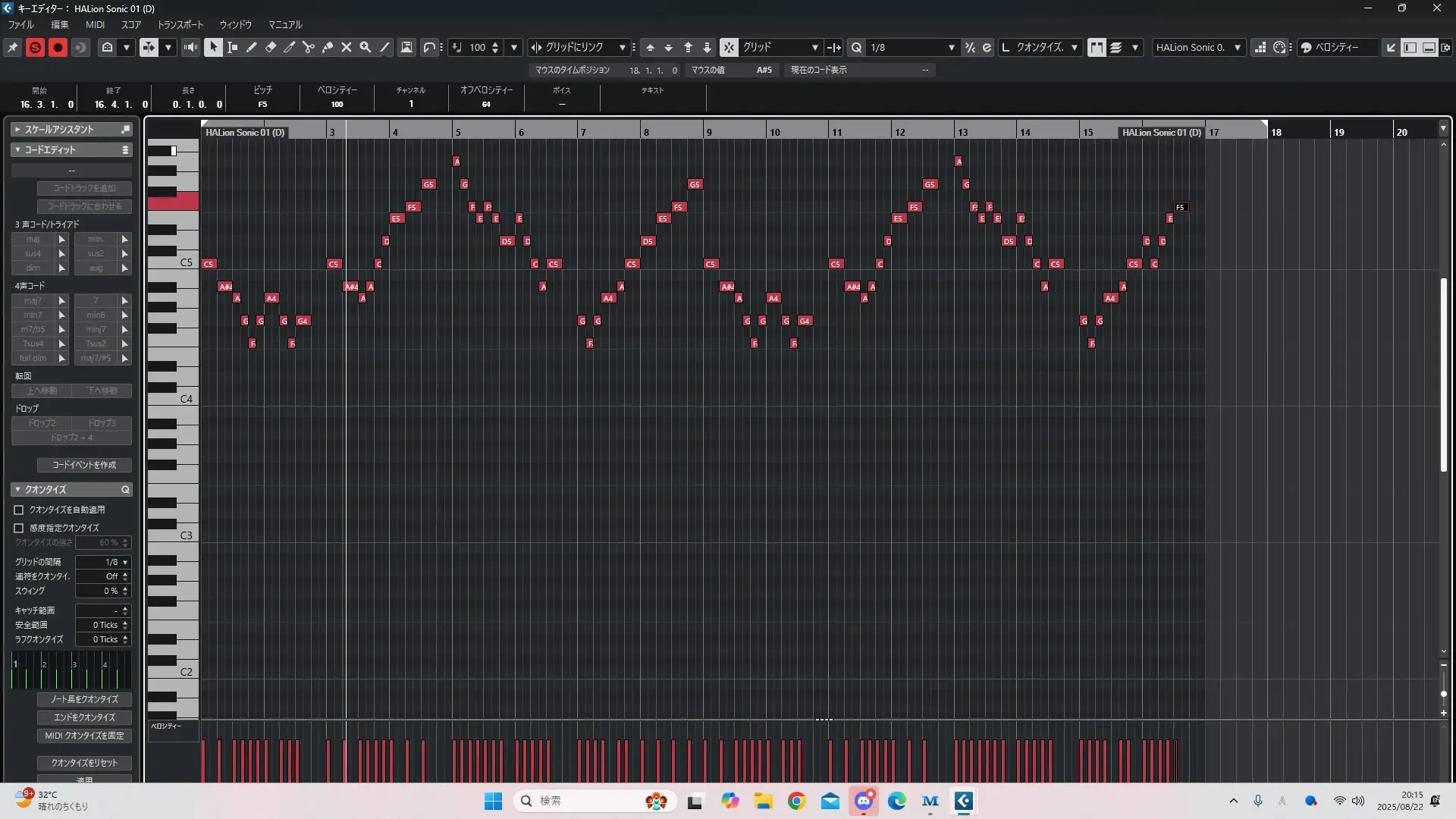Select the Draw pencil tool
Image resolution: width=1456 pixels, height=819 pixels.
click(252, 47)
